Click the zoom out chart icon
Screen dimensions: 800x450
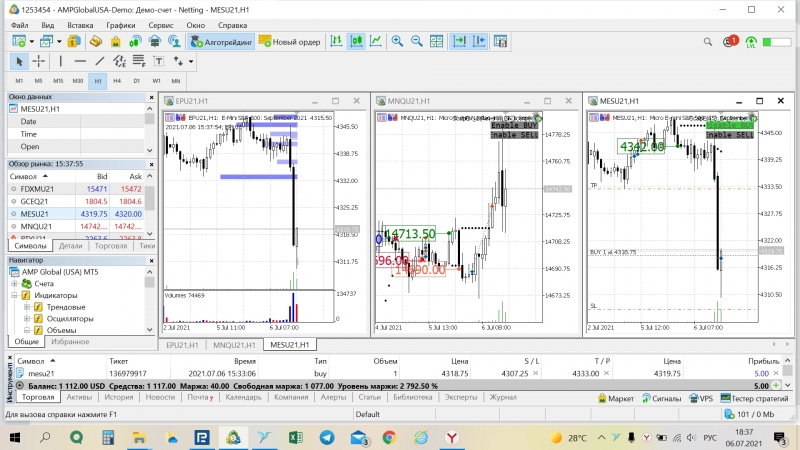pyautogui.click(x=416, y=42)
